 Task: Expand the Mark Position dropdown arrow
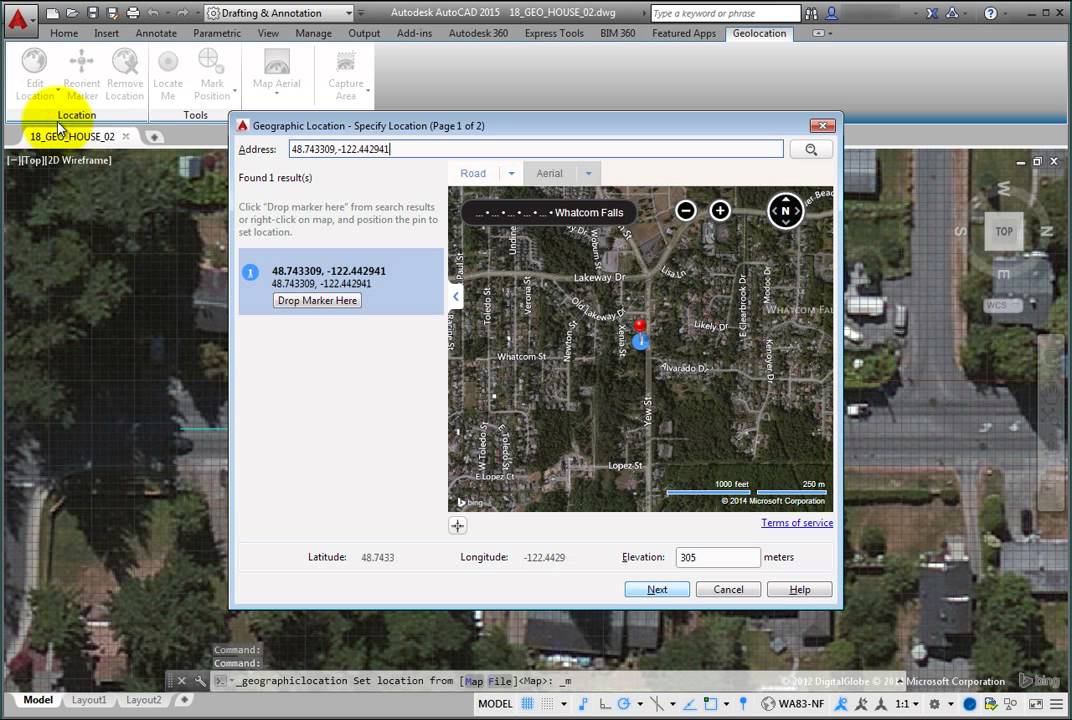coord(234,91)
